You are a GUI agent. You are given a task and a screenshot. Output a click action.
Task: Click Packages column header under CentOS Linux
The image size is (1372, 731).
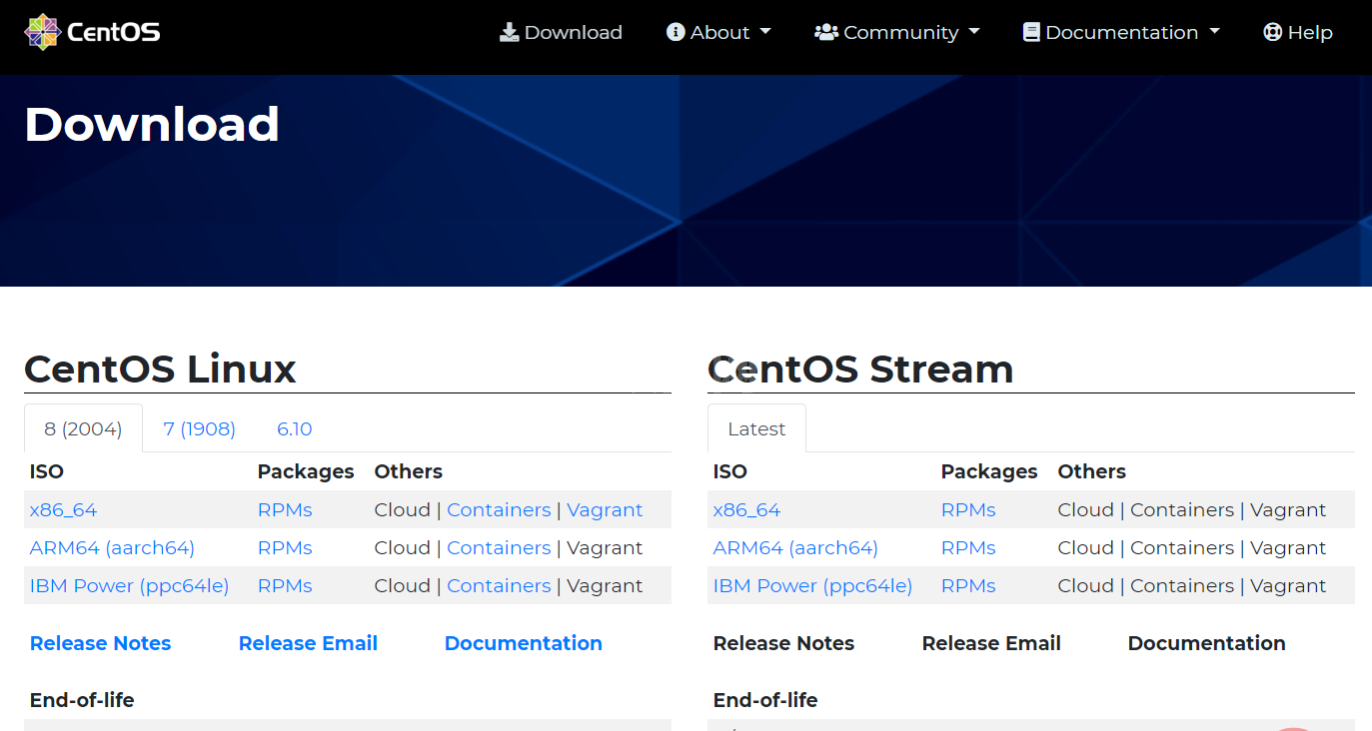pyautogui.click(x=306, y=471)
